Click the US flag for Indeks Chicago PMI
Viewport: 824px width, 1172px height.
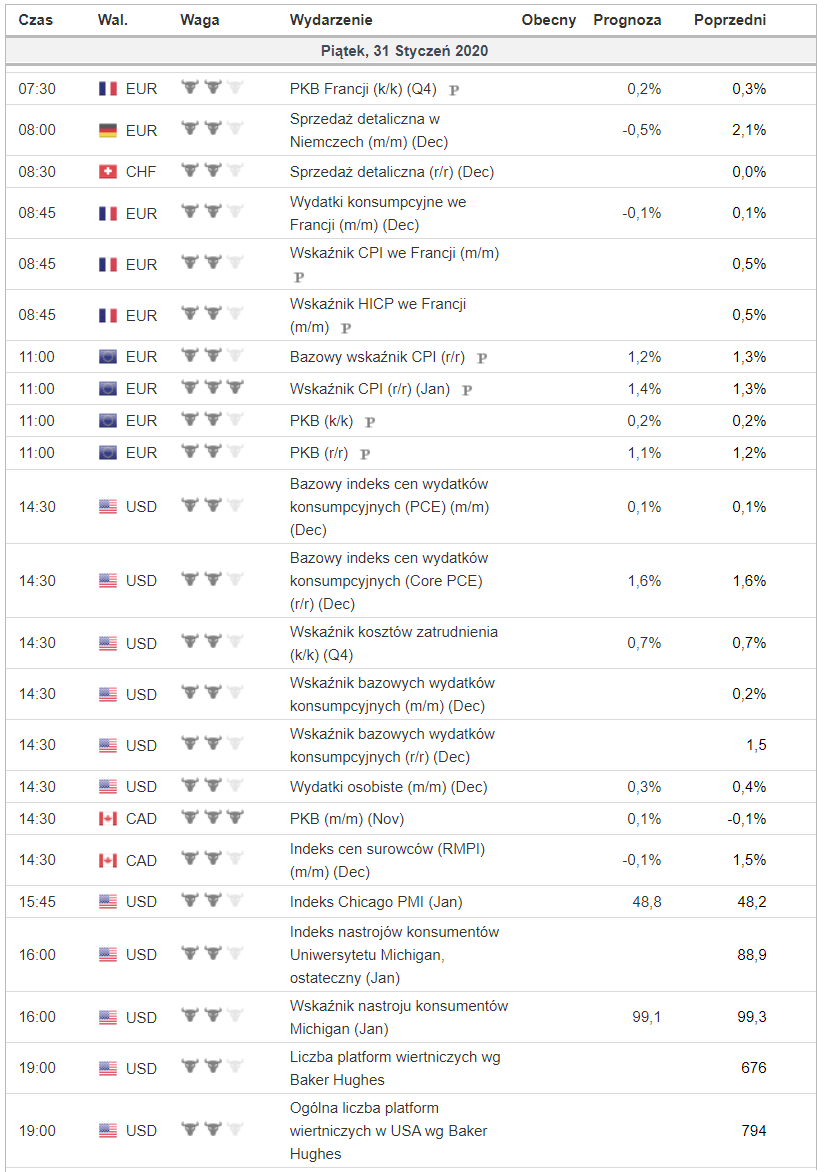(108, 902)
